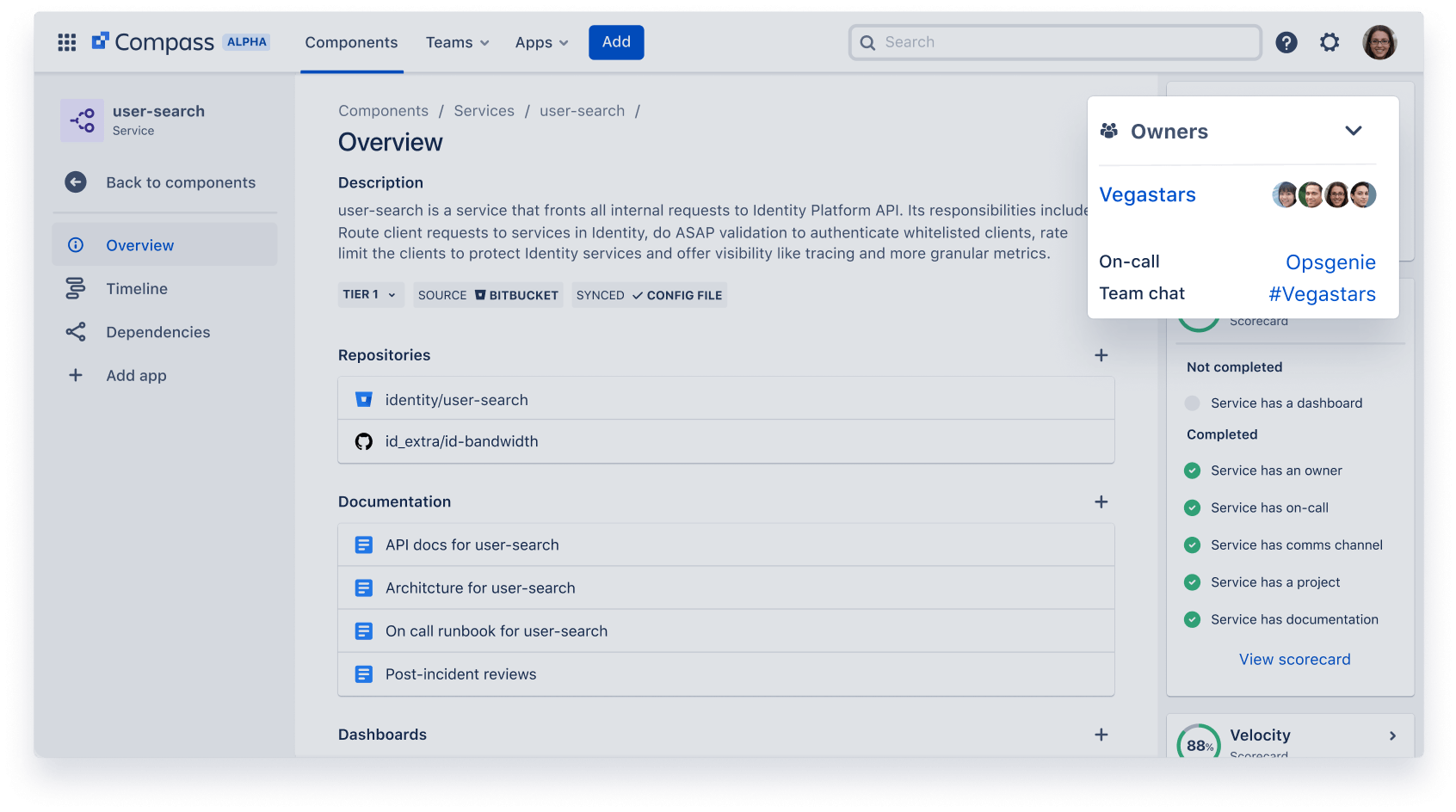Click the blue Add button
The width and height of the screenshot is (1456, 812).
(x=616, y=42)
